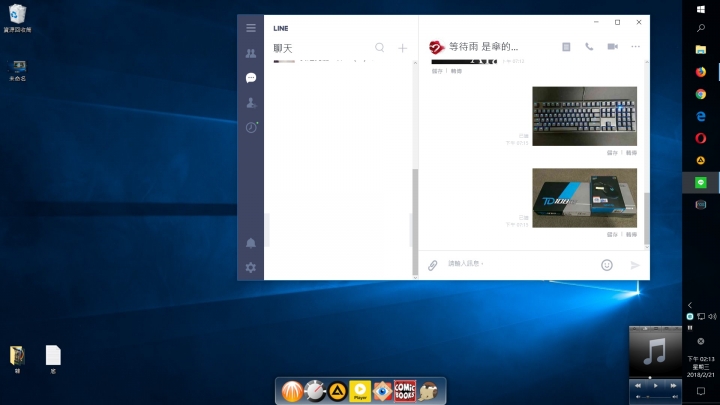
Task: Open the Windows Start button
Action: tap(701, 9)
